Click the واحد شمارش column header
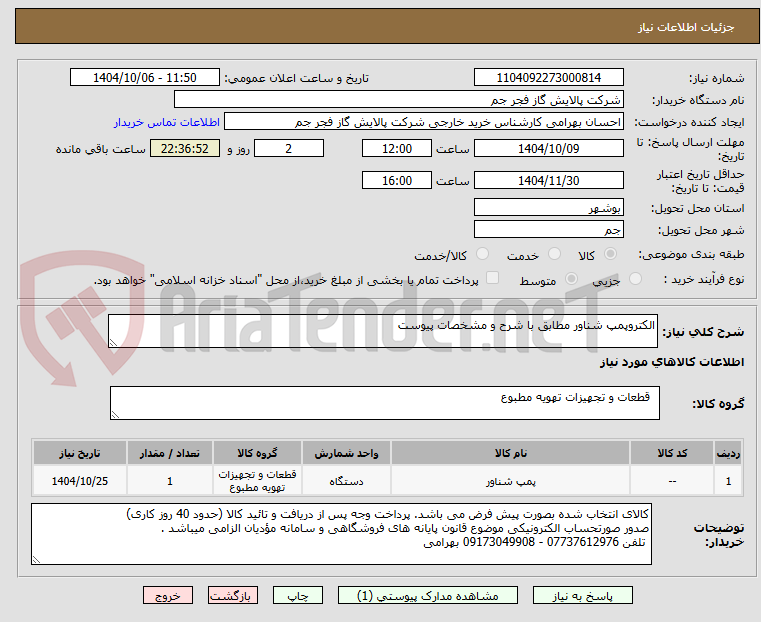This screenshot has width=761, height=622. (347, 453)
